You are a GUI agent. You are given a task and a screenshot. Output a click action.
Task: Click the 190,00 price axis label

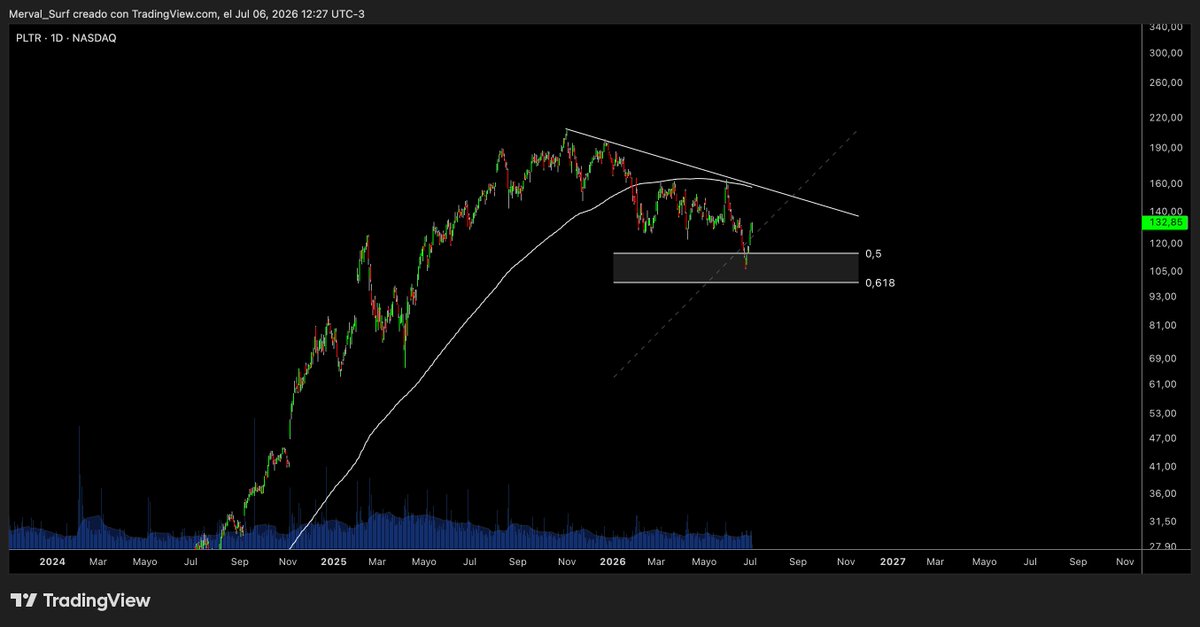1165,148
